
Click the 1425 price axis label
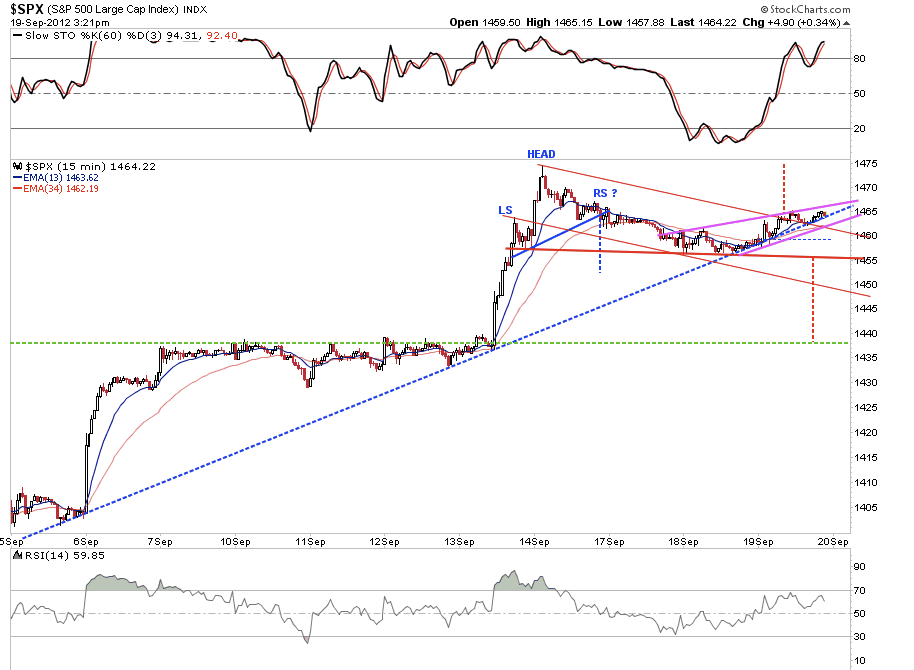pos(866,408)
